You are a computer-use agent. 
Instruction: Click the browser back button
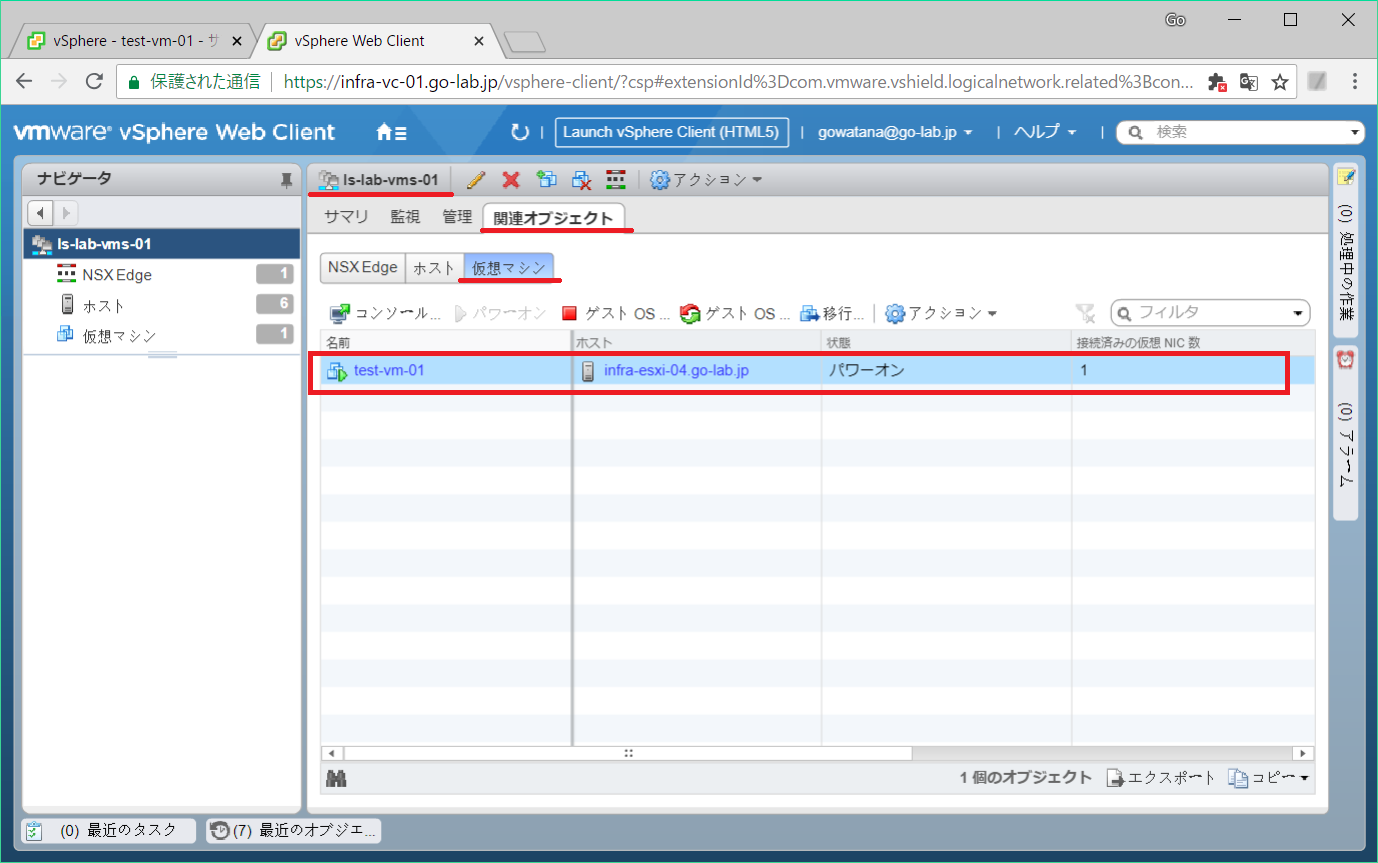point(24,82)
